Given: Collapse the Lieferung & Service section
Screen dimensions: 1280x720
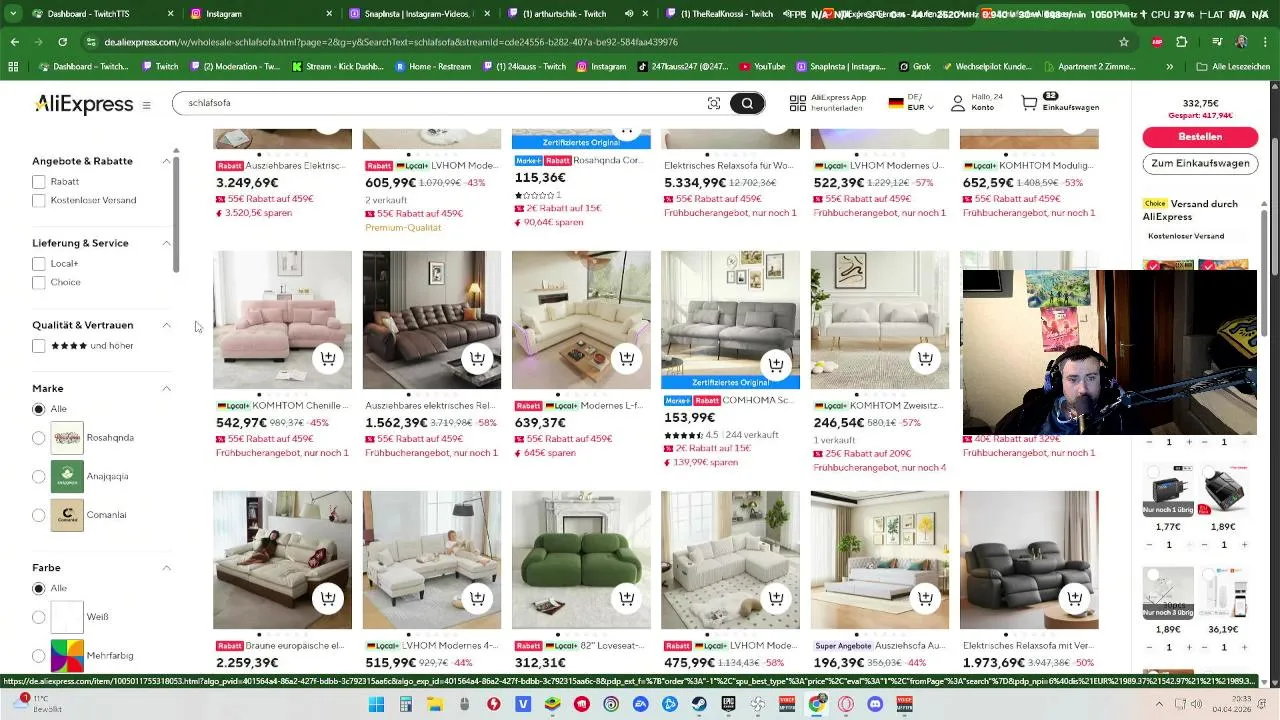Looking at the screenshot, I should click(x=167, y=243).
